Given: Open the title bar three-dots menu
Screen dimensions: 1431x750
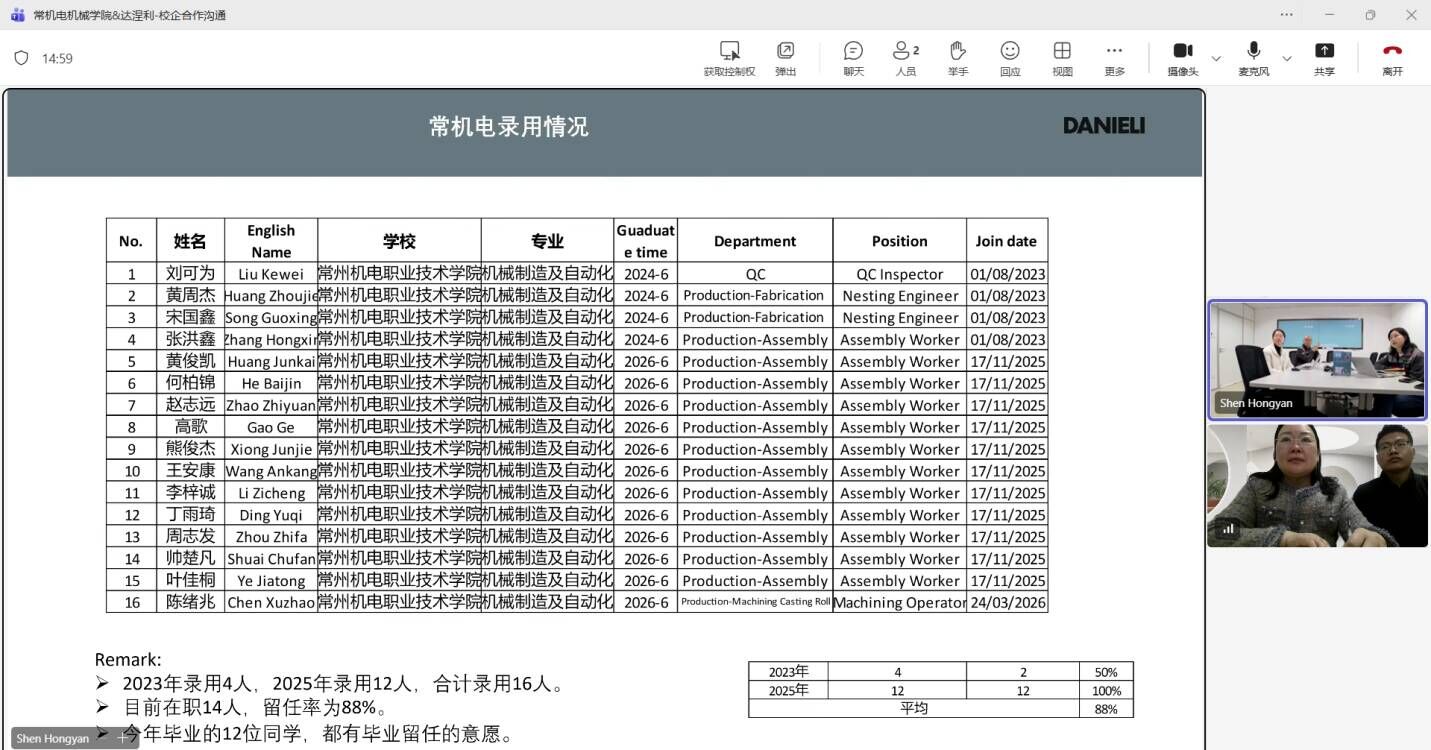Looking at the screenshot, I should click(1286, 15).
